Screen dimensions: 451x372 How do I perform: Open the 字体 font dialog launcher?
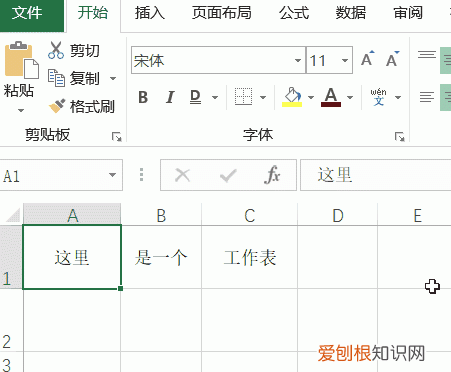pyautogui.click(x=399, y=136)
